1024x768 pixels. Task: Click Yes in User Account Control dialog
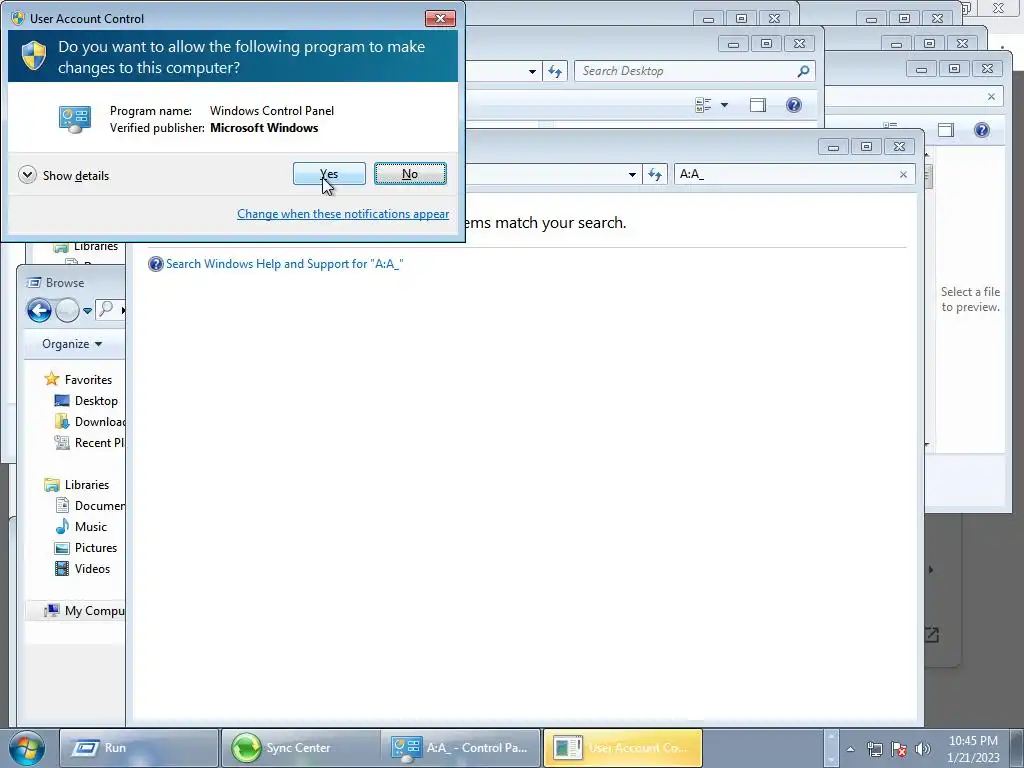click(x=329, y=174)
